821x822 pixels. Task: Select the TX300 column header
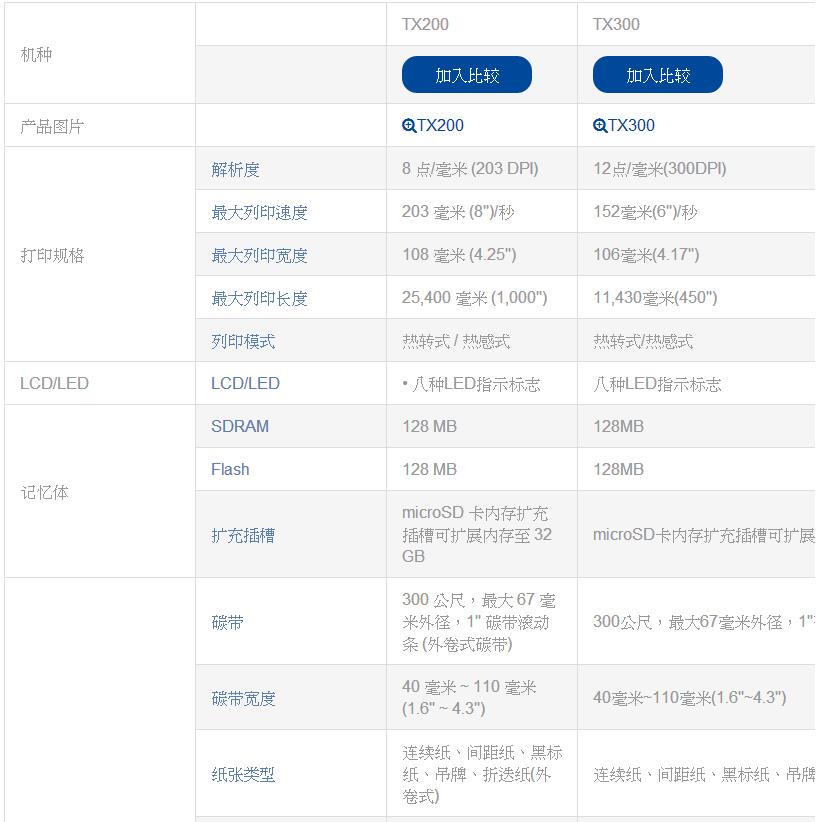tap(616, 24)
